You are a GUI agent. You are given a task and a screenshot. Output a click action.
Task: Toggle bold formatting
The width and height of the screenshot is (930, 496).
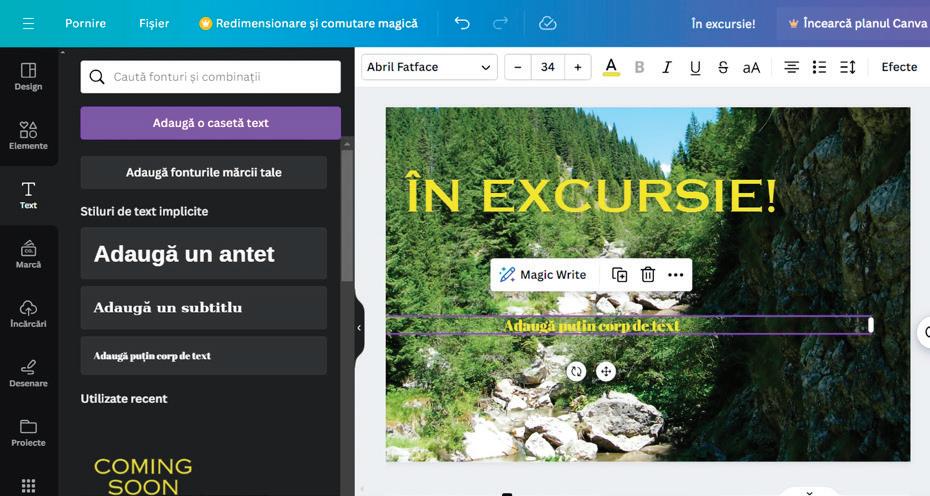(639, 67)
